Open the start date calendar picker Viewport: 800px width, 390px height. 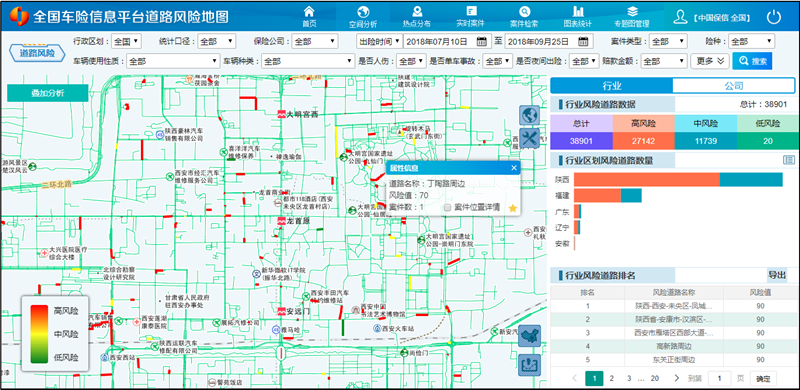[481, 41]
